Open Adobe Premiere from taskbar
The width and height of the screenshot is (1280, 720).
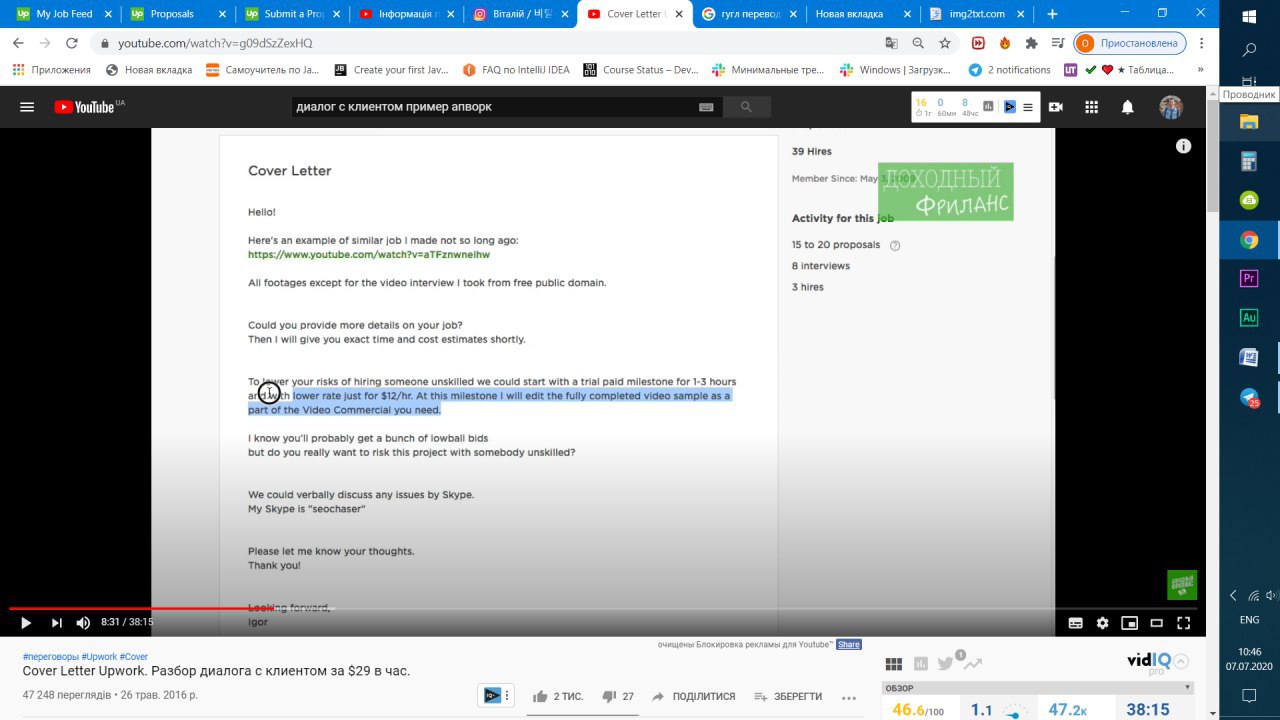pos(1249,279)
